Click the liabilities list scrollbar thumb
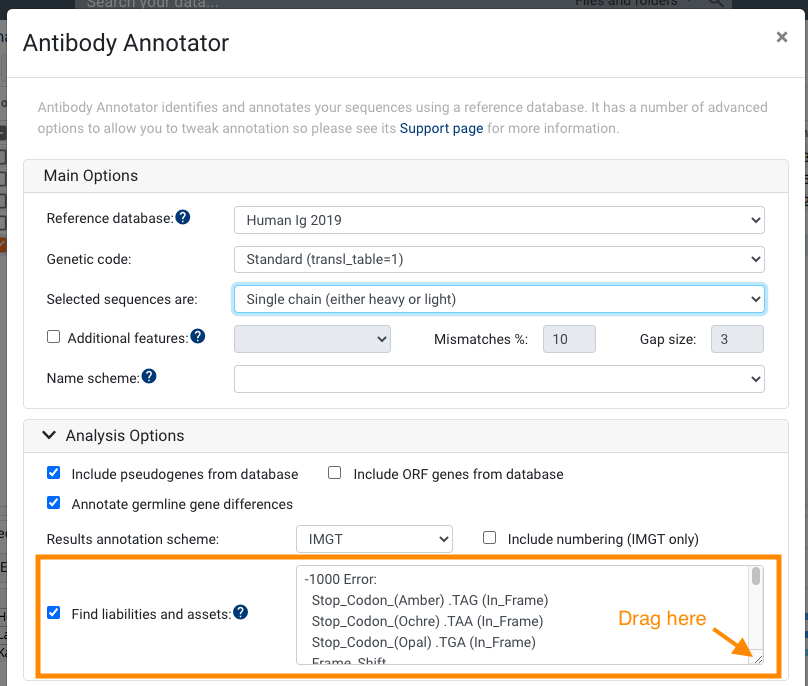 click(x=756, y=576)
